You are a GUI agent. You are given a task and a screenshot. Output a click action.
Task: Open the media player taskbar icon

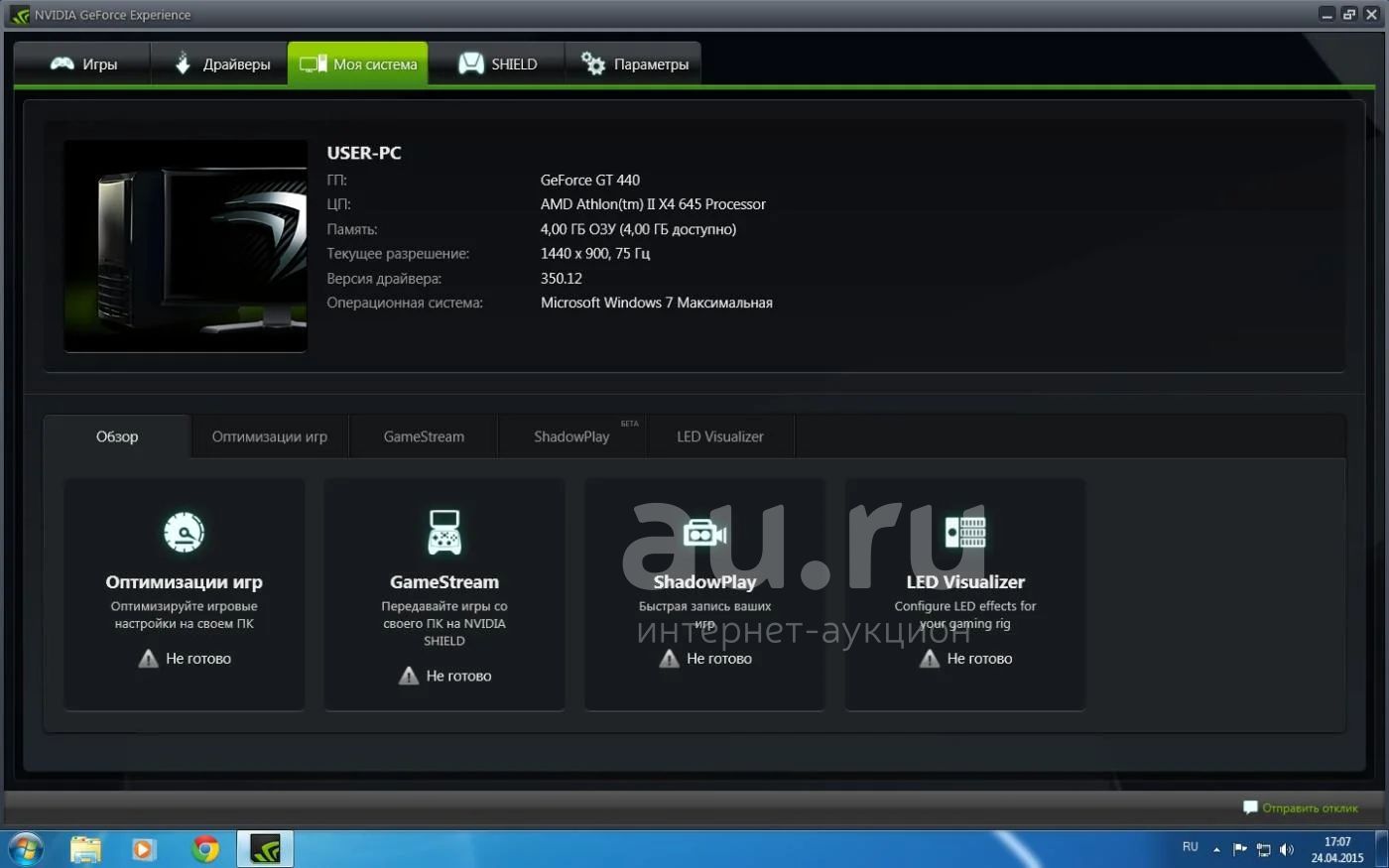point(144,849)
